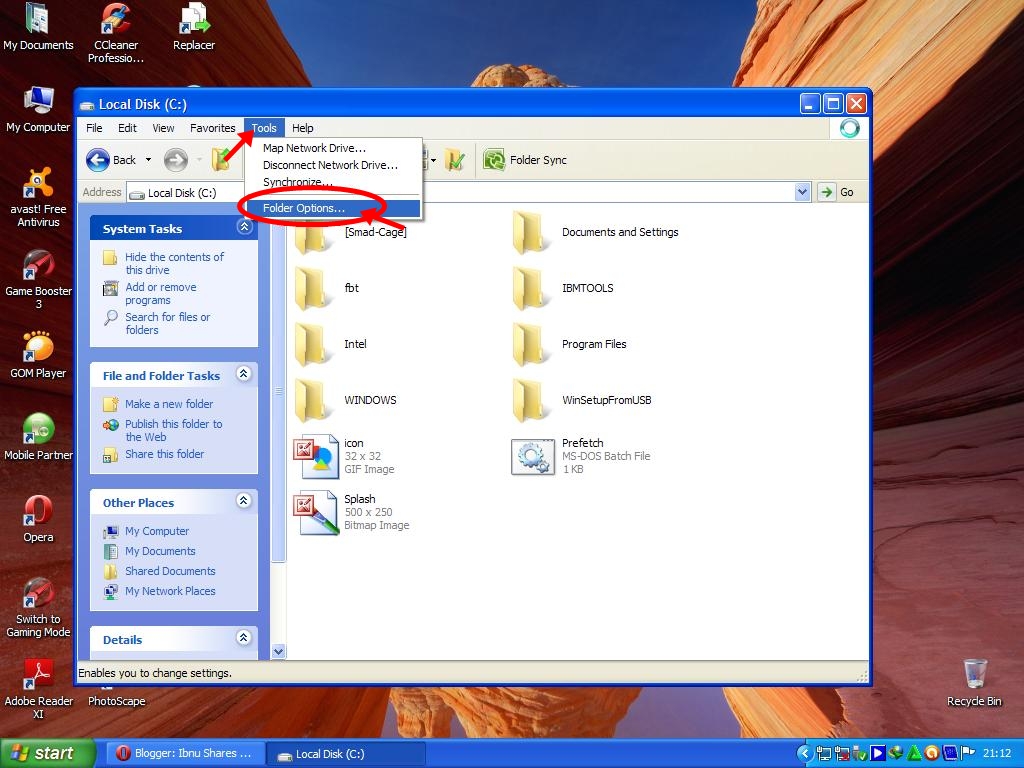Select the Documents and Settings folder
The height and width of the screenshot is (768, 1024).
595,232
